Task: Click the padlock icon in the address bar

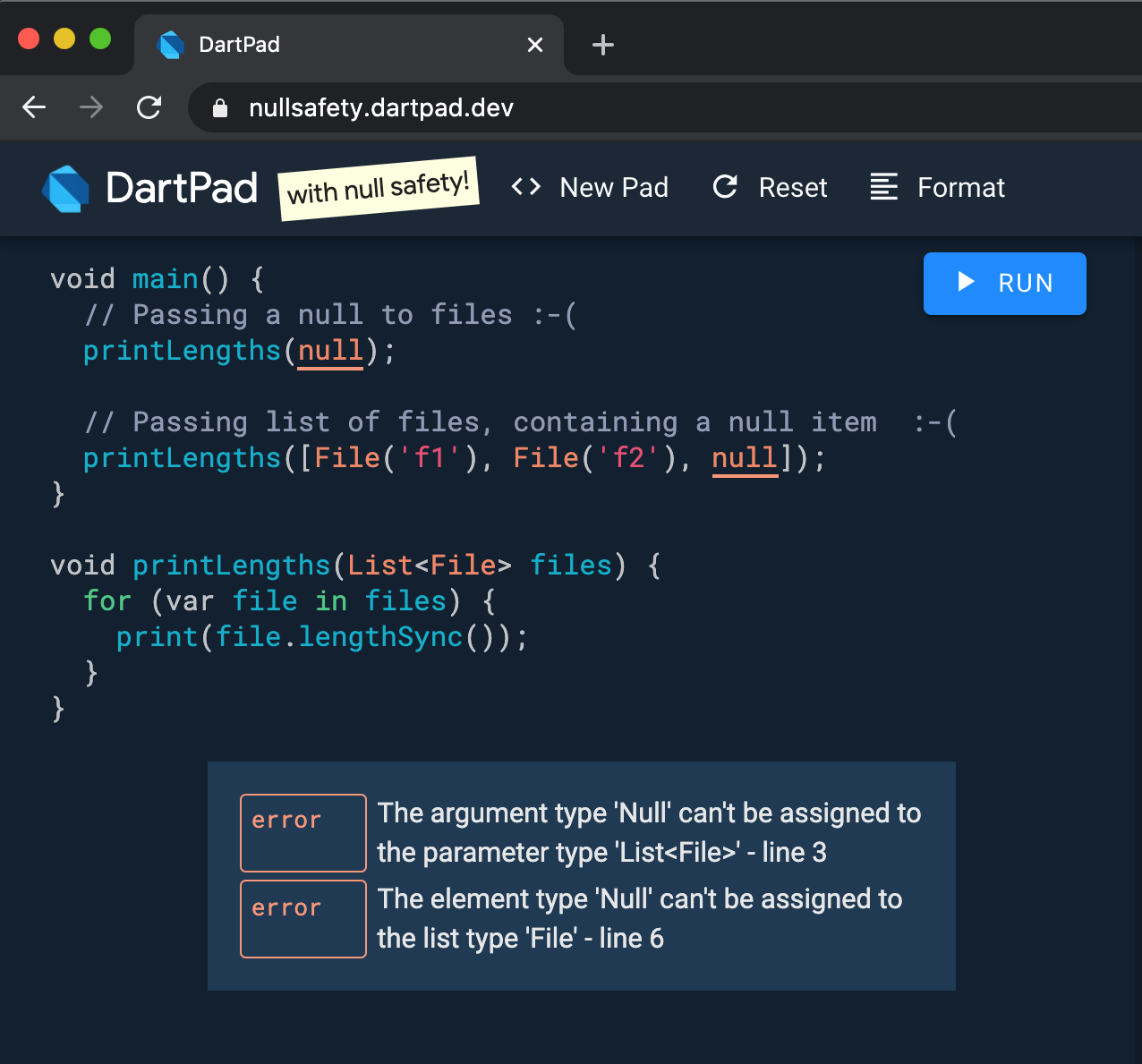Action: pos(220,107)
